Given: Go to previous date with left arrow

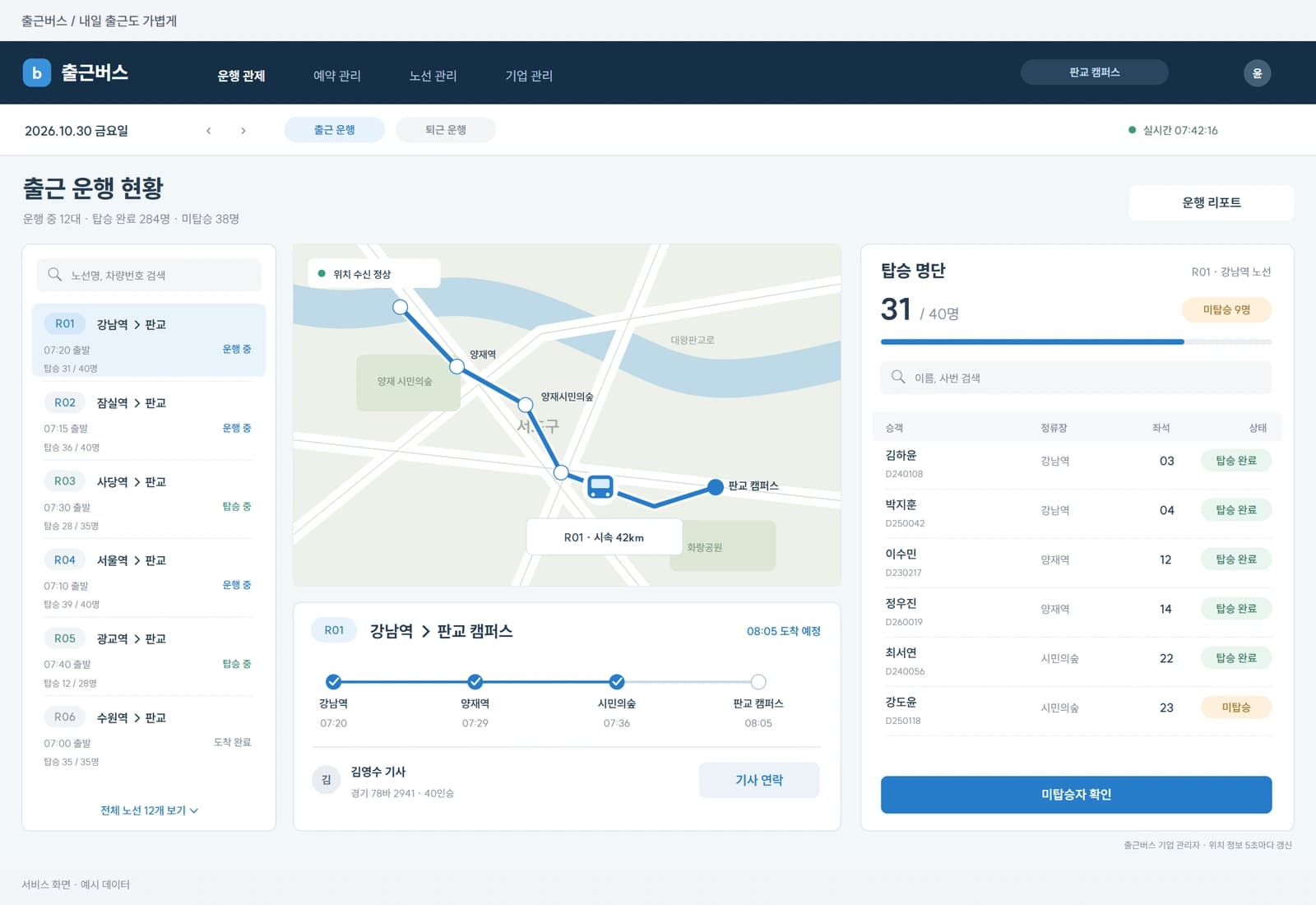Looking at the screenshot, I should (x=209, y=130).
